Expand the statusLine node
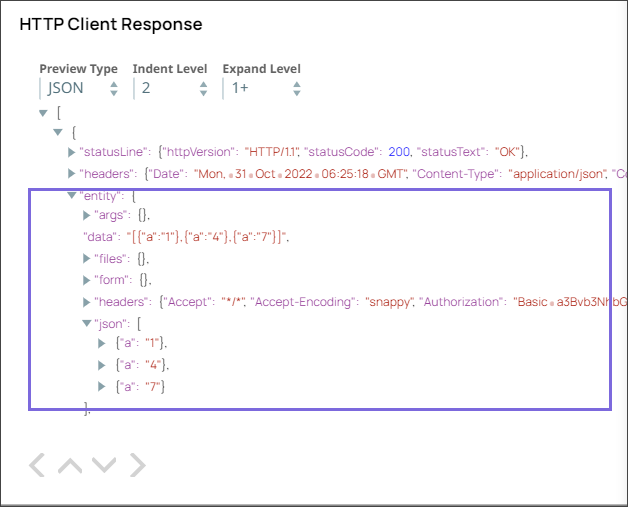Image resolution: width=628 pixels, height=507 pixels. tap(71, 152)
